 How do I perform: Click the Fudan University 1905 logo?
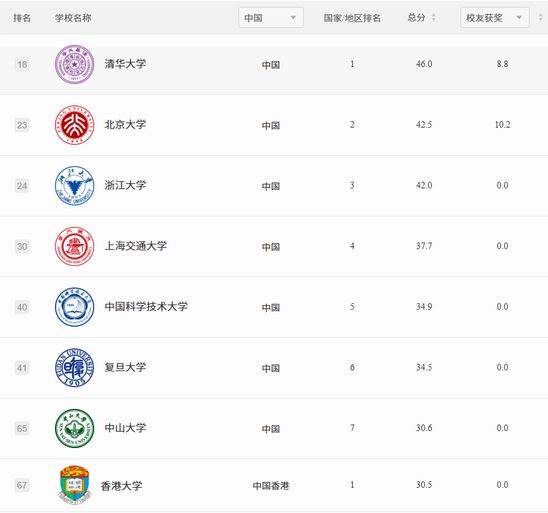click(74, 367)
